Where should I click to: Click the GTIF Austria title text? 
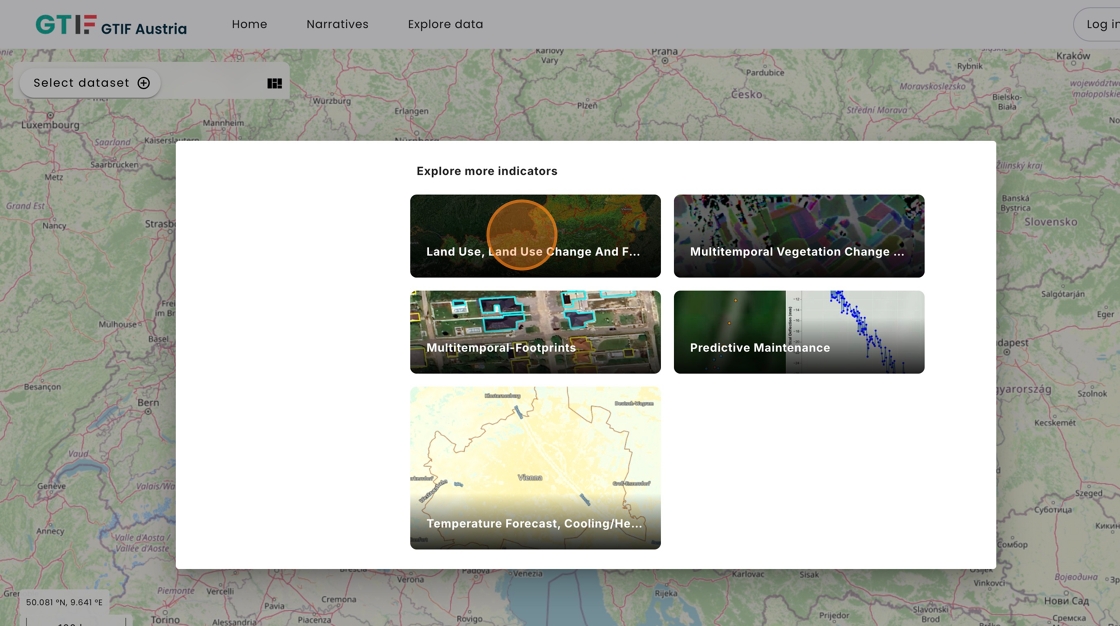(x=144, y=29)
